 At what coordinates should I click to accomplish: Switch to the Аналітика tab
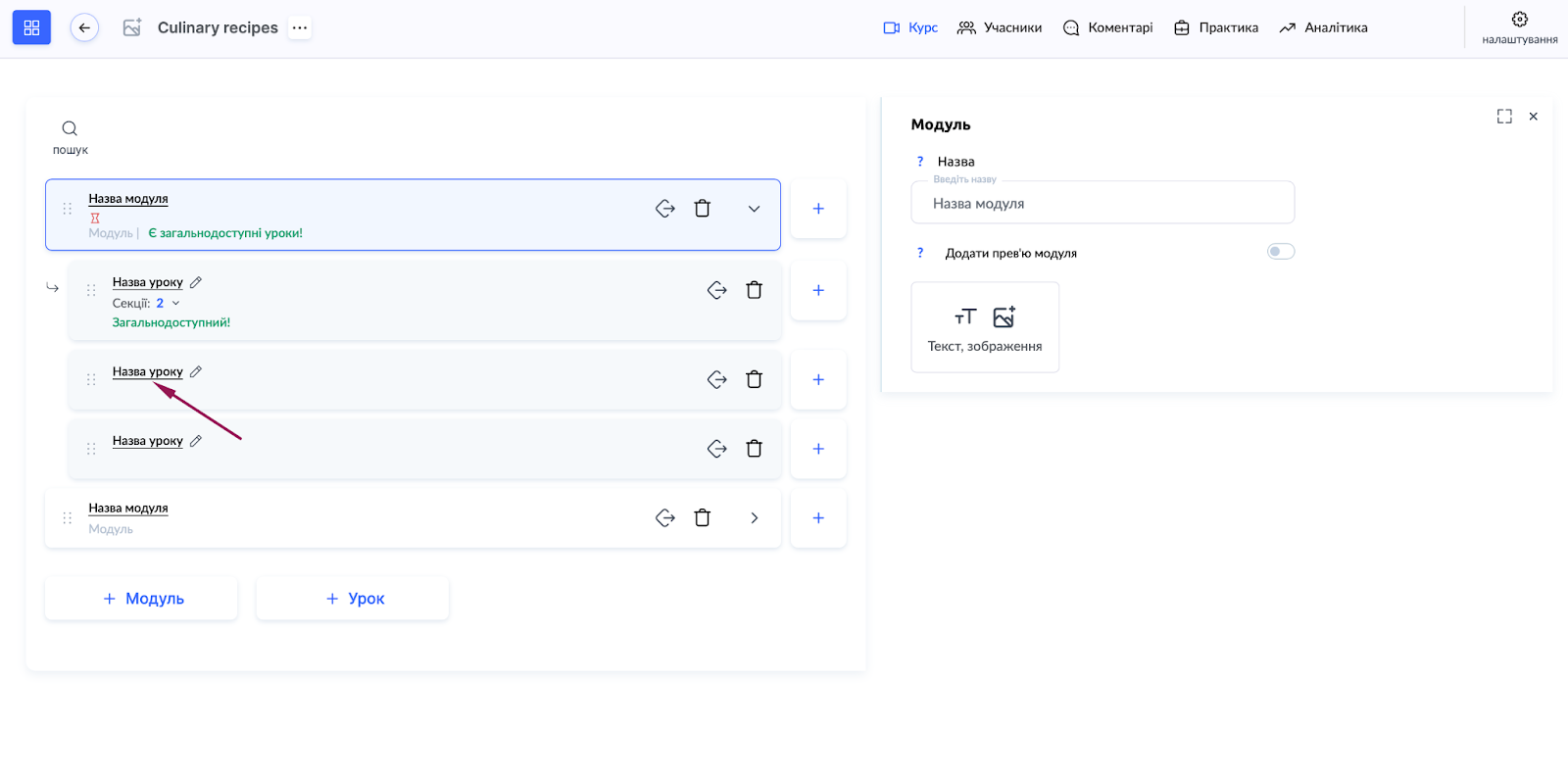(x=1323, y=27)
